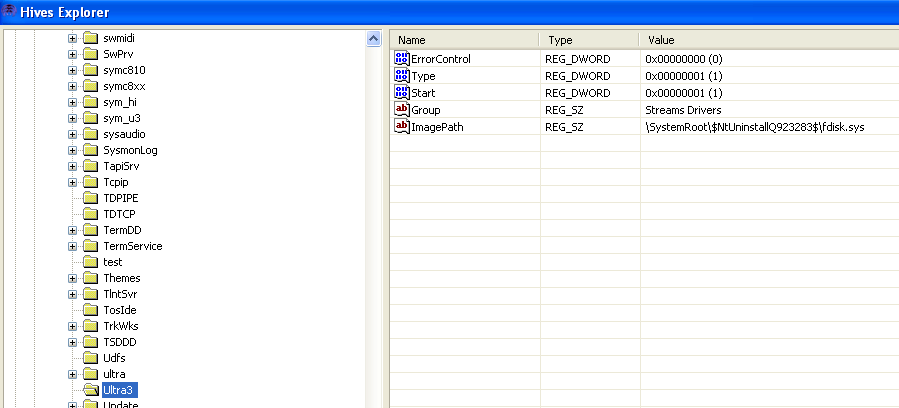This screenshot has width=899, height=408.
Task: Click the Ultra3 folder icon
Action: pos(90,390)
